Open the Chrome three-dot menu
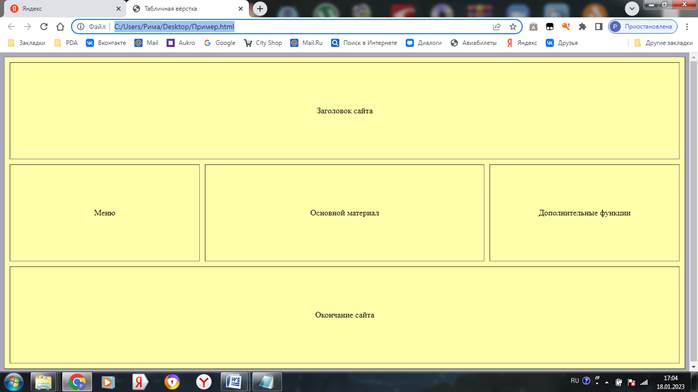 (687, 27)
